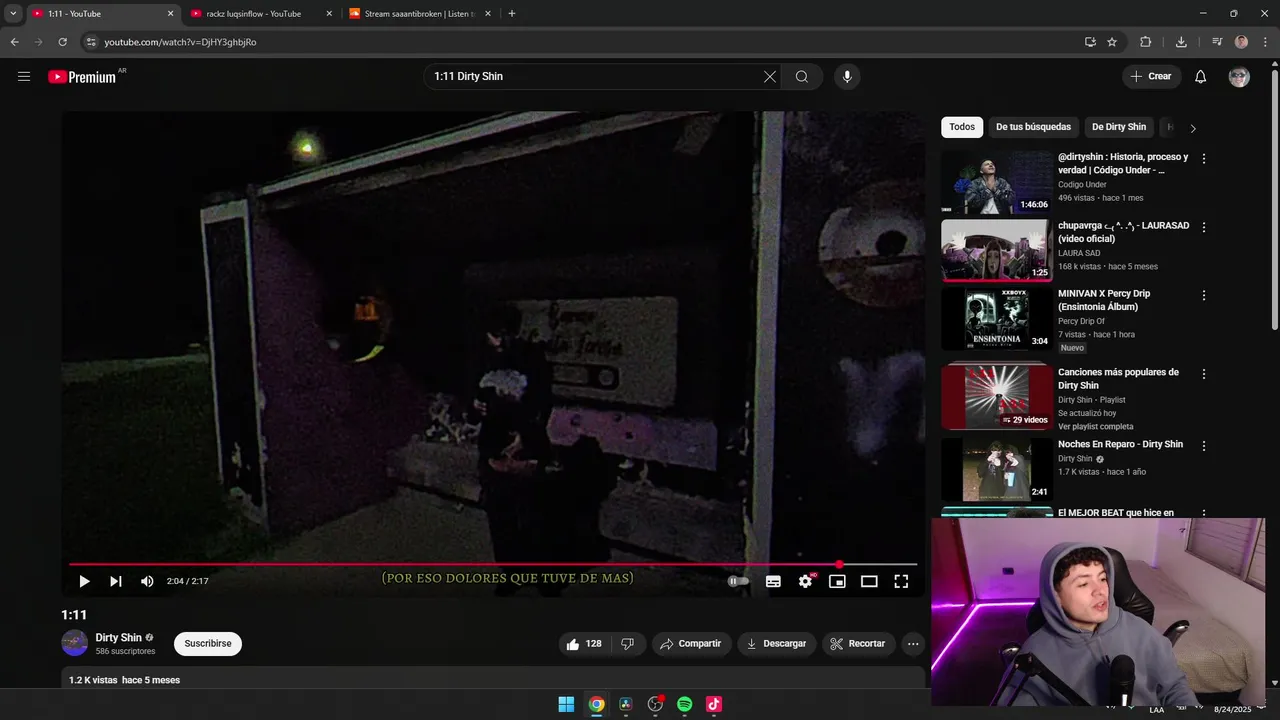1280x720 pixels.
Task: Open the browser downloads icon
Action: [x=1181, y=42]
